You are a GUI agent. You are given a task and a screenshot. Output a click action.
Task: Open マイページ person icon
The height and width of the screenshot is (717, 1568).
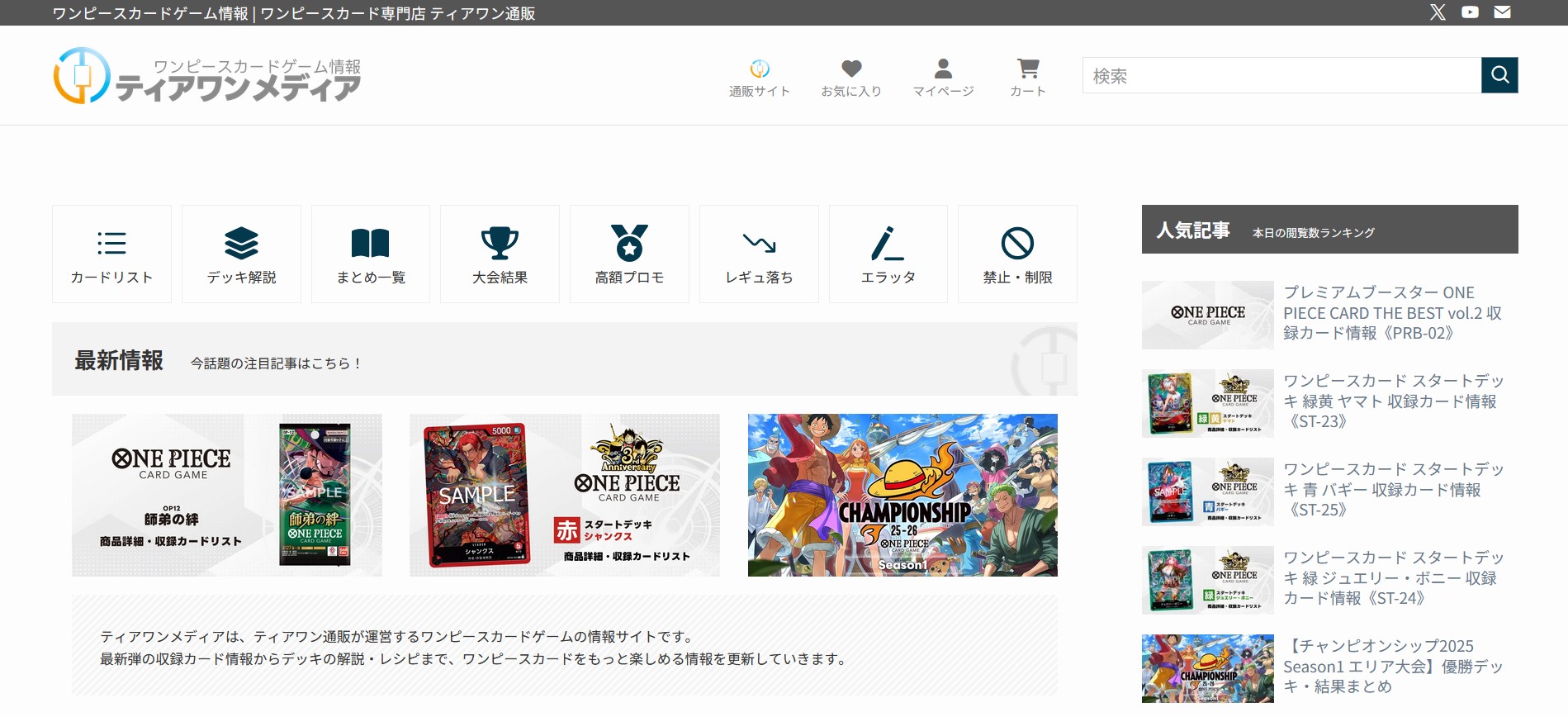pos(943,78)
